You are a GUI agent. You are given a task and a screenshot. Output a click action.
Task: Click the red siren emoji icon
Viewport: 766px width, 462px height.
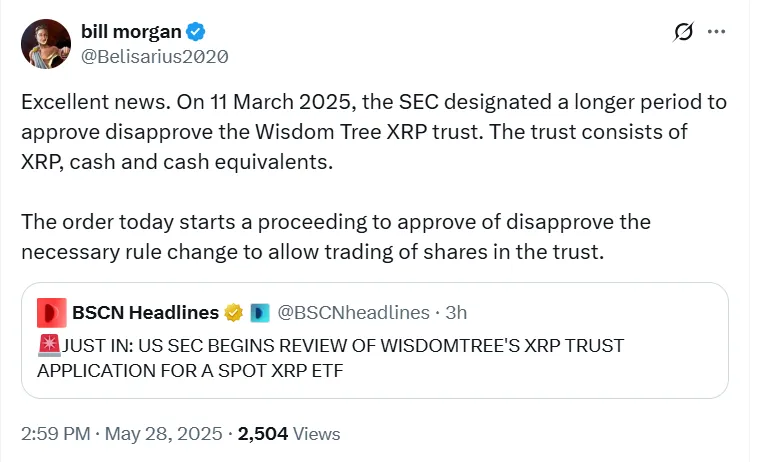coord(47,346)
